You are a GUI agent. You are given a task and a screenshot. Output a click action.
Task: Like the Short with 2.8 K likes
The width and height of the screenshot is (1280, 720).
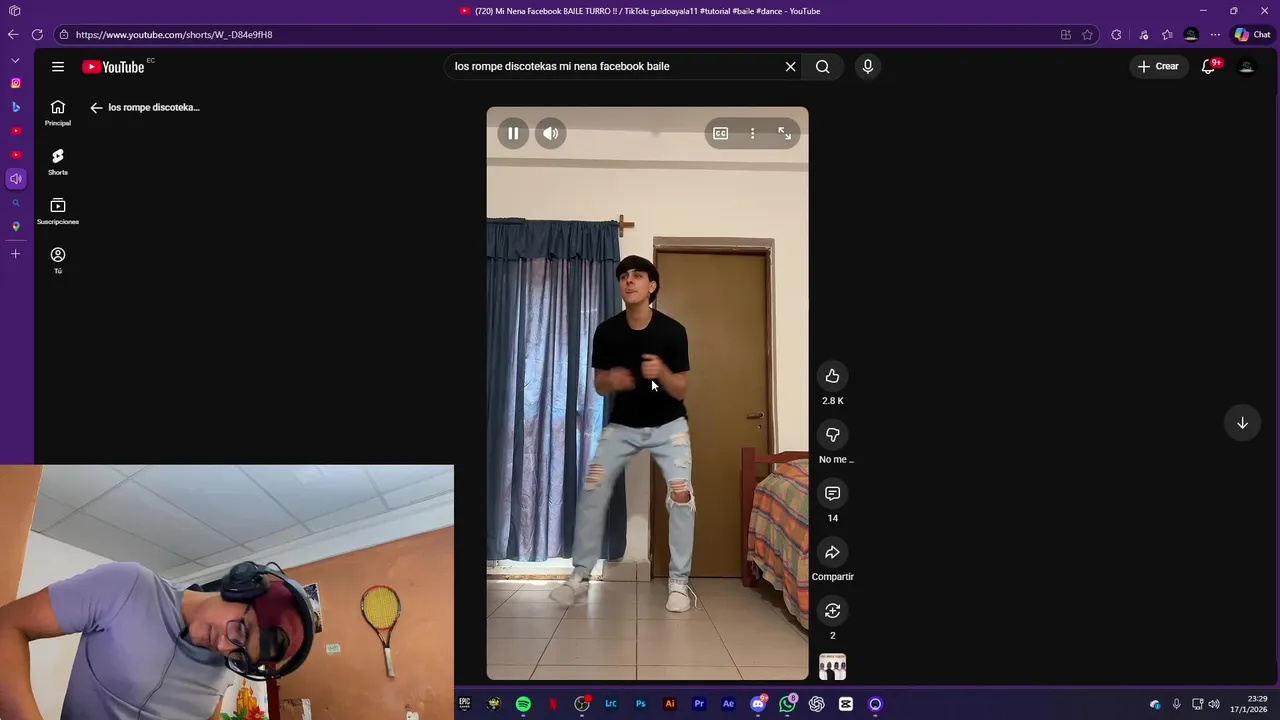click(x=832, y=376)
